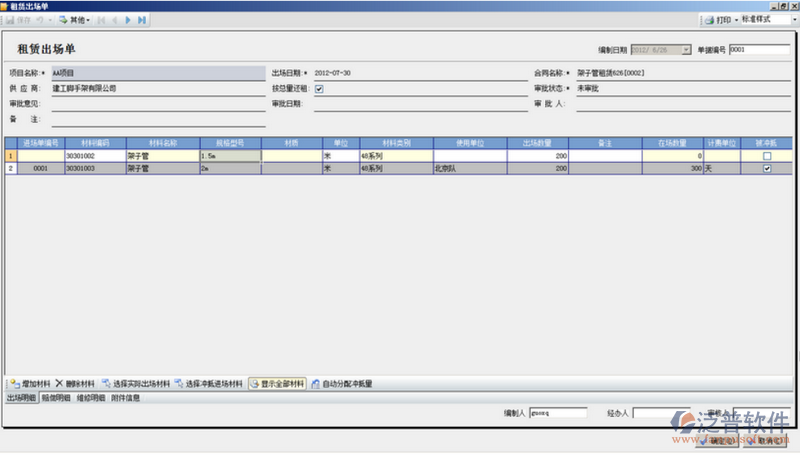The image size is (800, 455).
Task: Click 自动分配冲抵量 button
Action: click(342, 384)
